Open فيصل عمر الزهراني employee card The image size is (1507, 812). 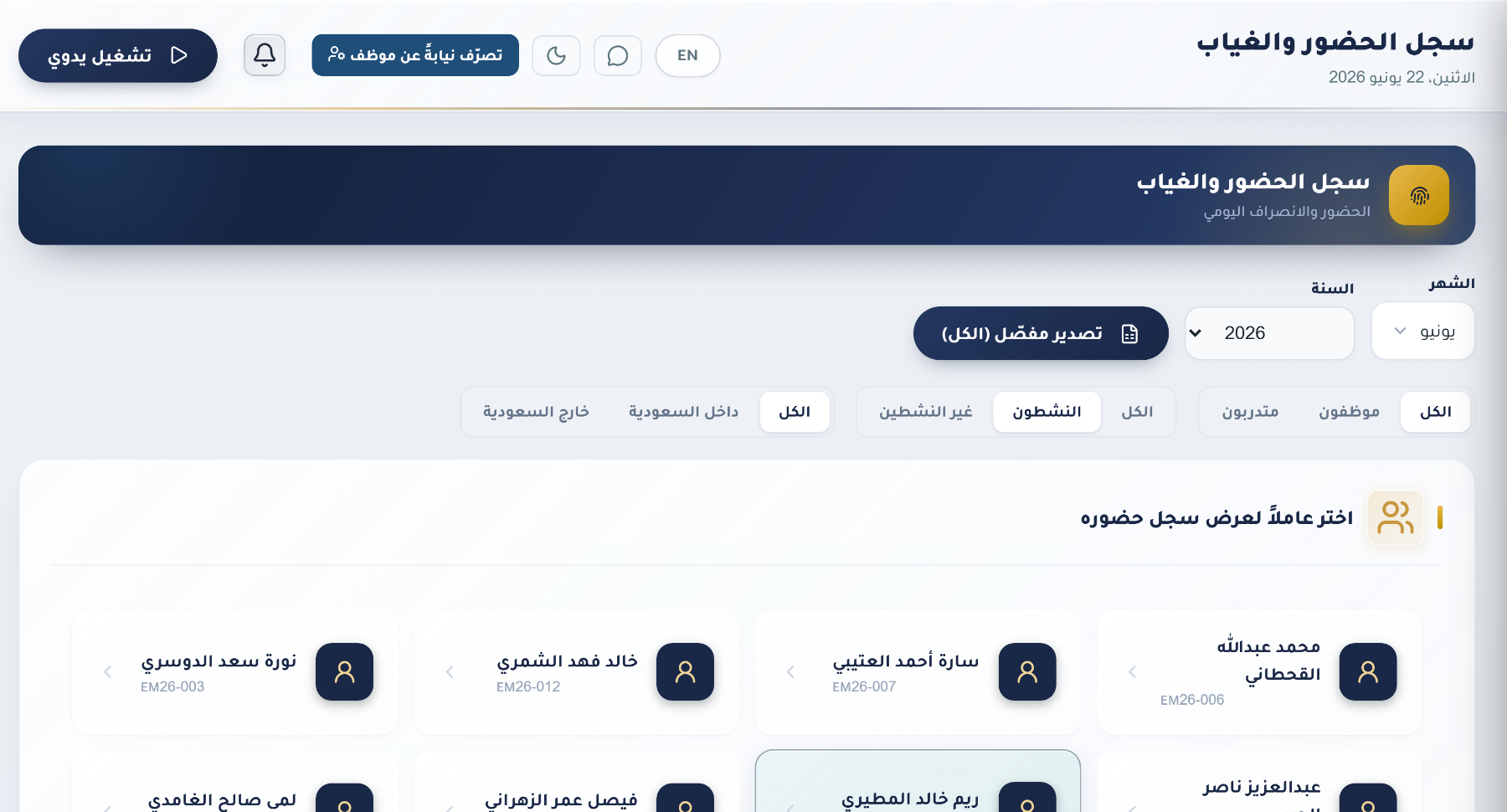coord(577,782)
